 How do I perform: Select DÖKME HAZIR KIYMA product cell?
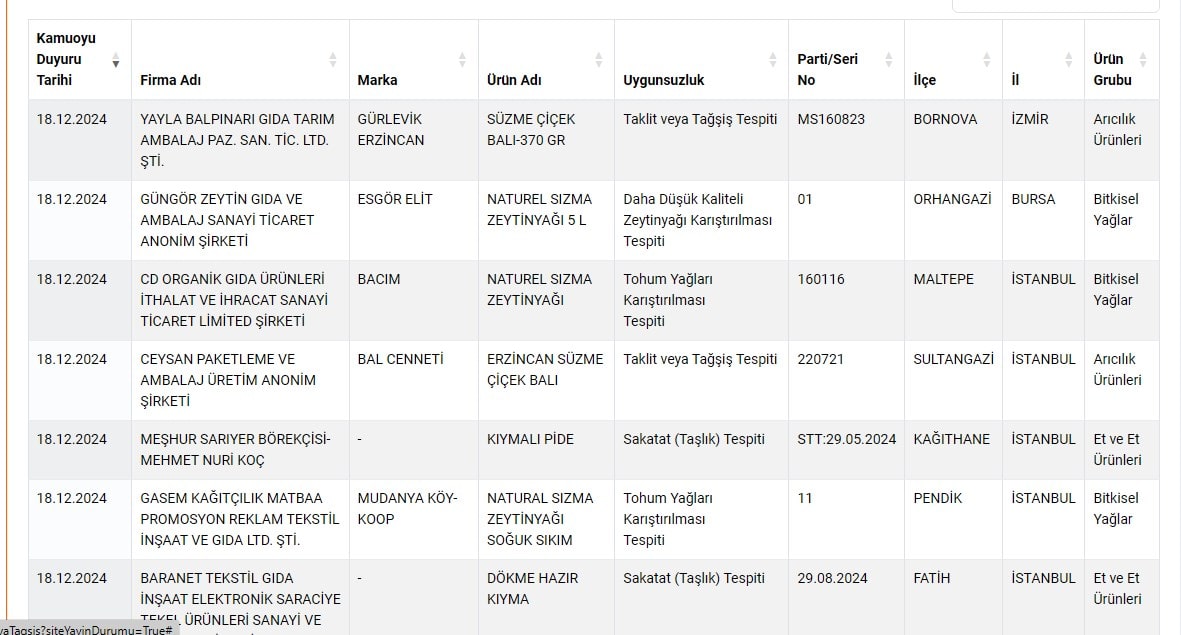tap(532, 588)
